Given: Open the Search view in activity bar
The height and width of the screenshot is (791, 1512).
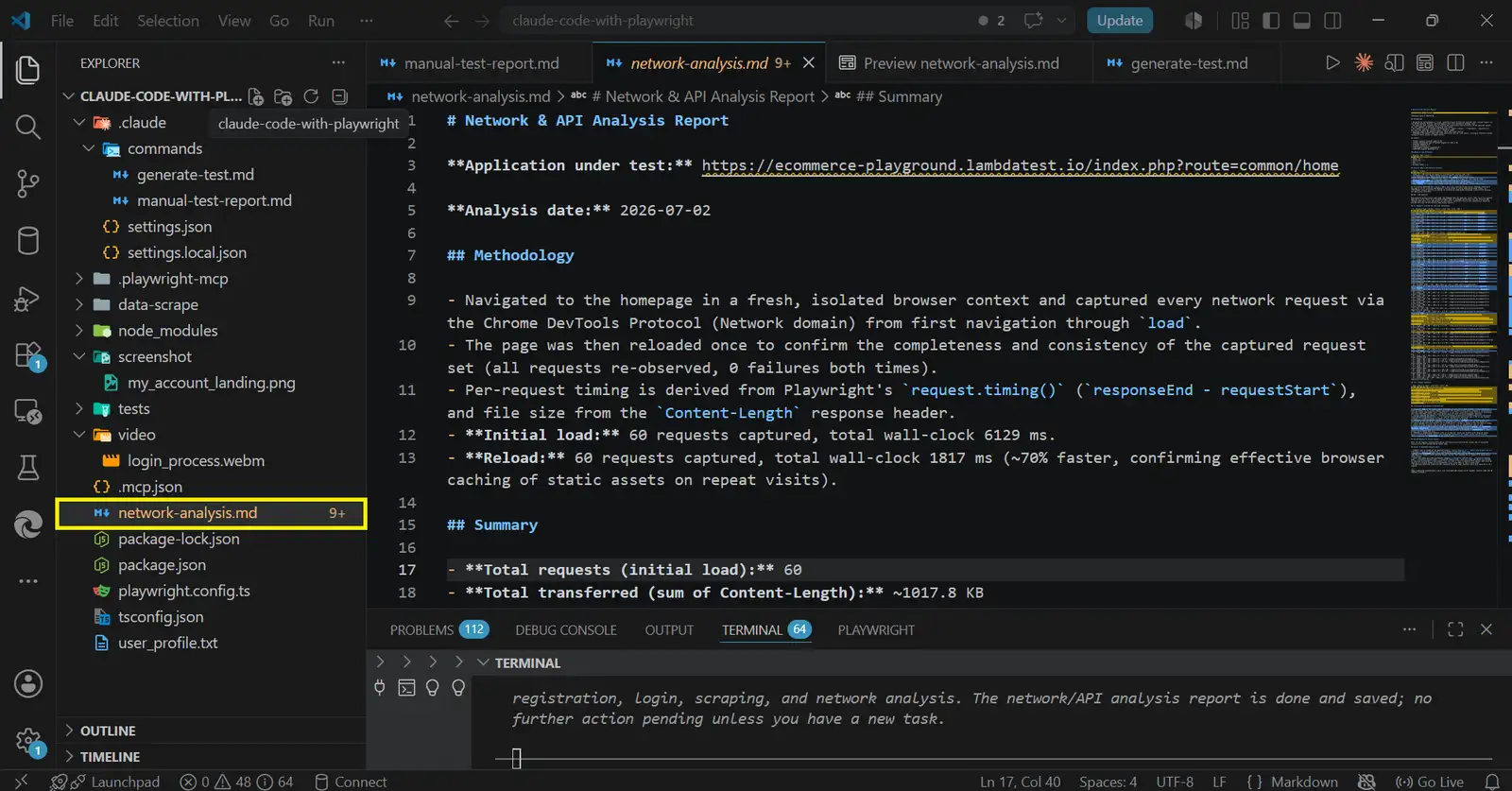Looking at the screenshot, I should pos(28,127).
